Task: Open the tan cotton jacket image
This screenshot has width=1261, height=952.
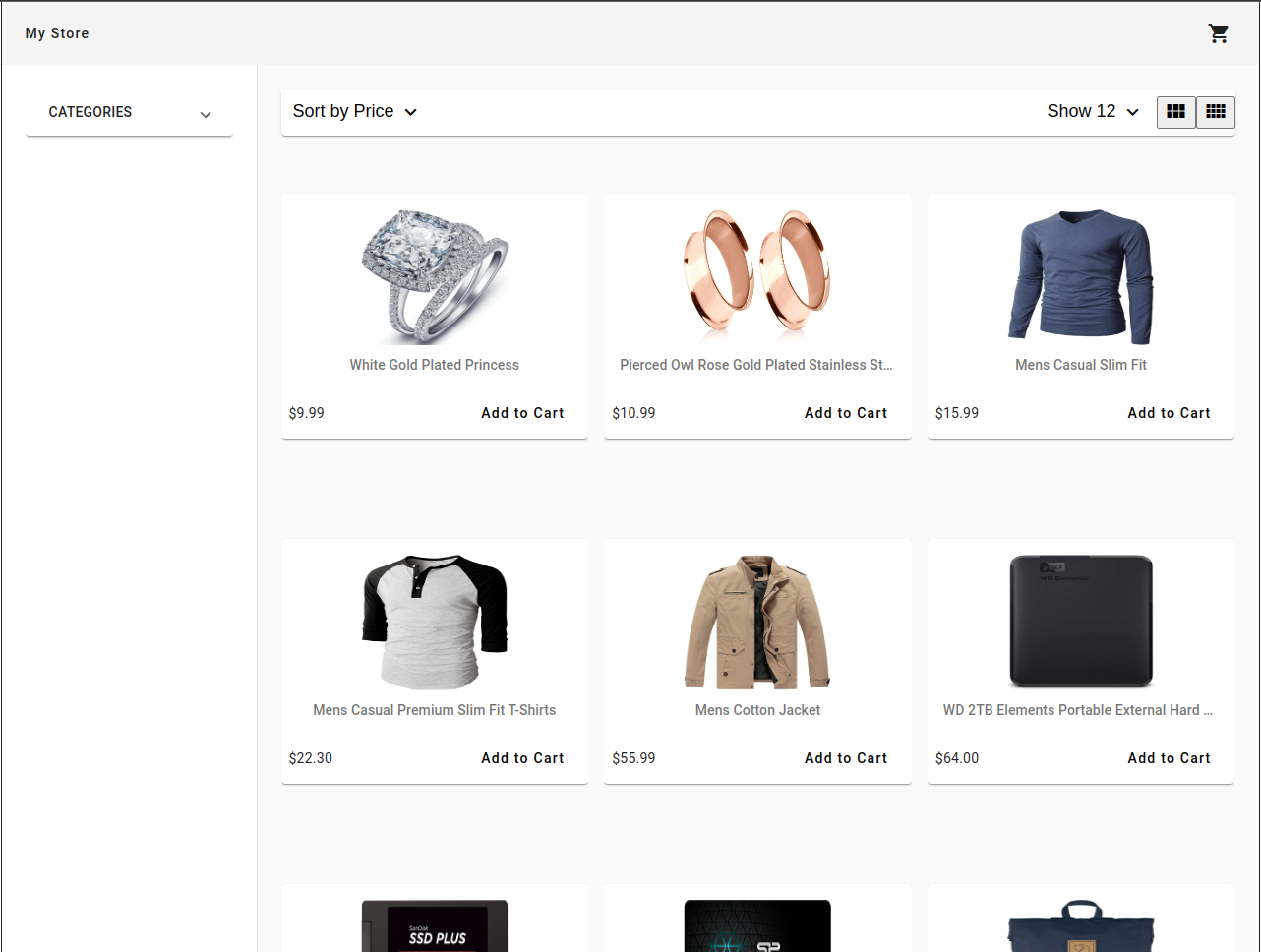Action: tap(757, 622)
